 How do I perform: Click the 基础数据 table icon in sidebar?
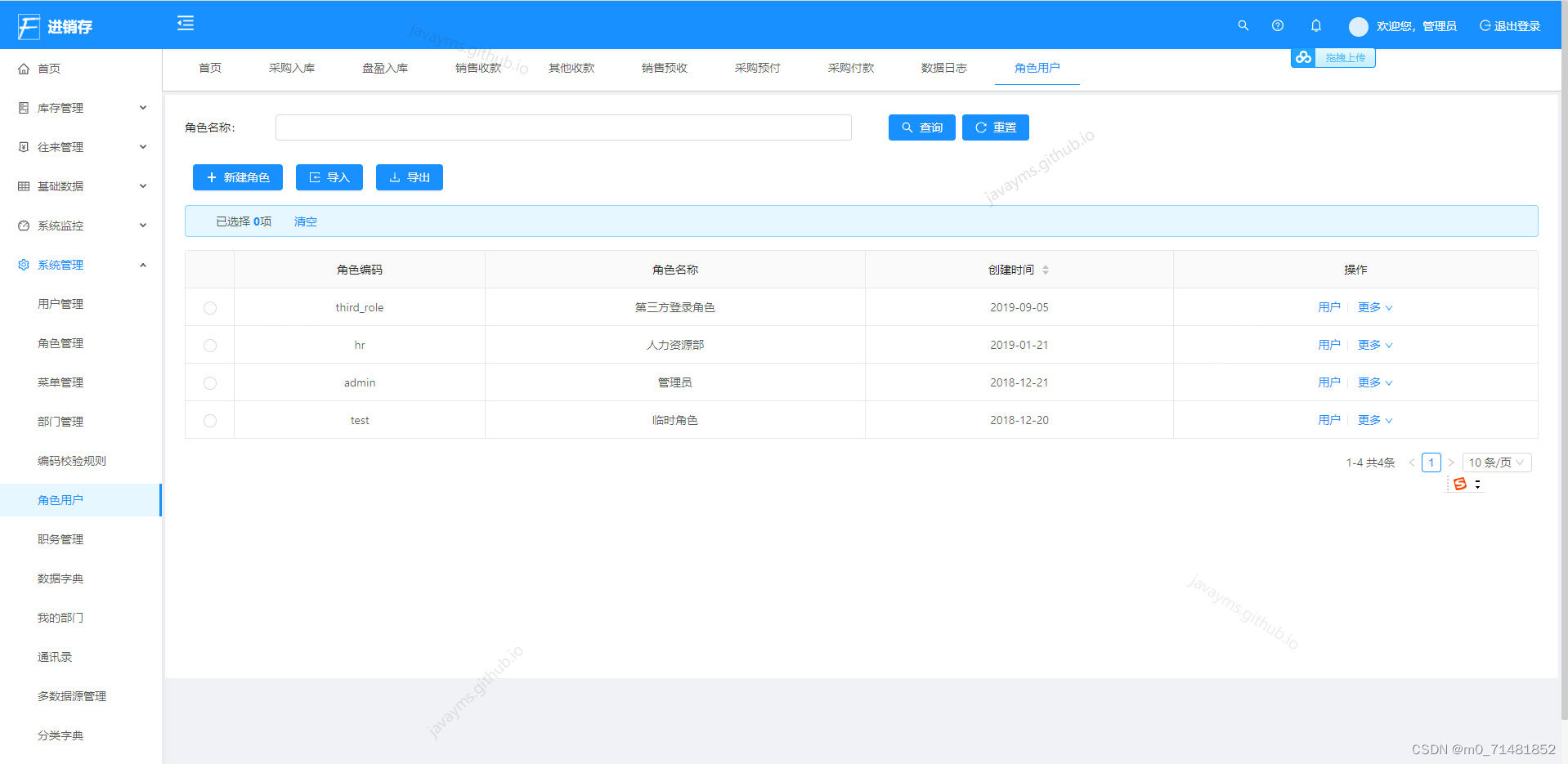click(24, 186)
